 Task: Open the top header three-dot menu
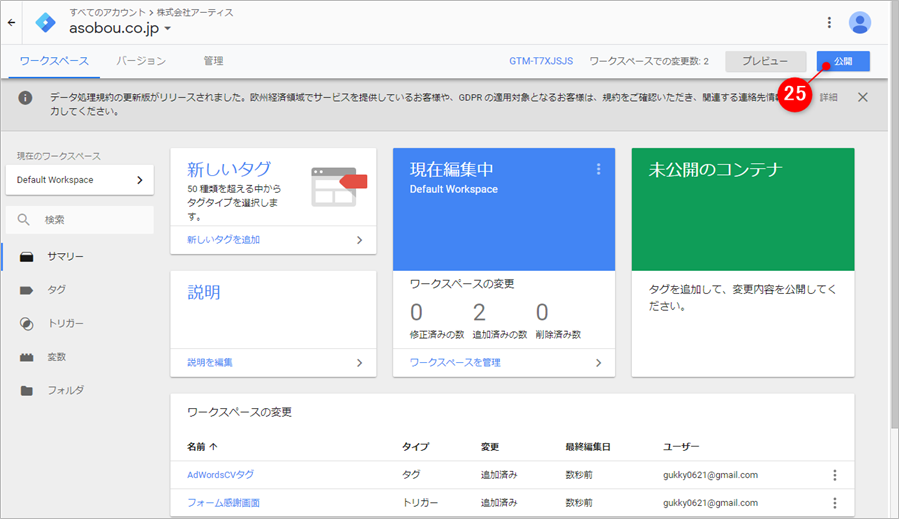829,22
